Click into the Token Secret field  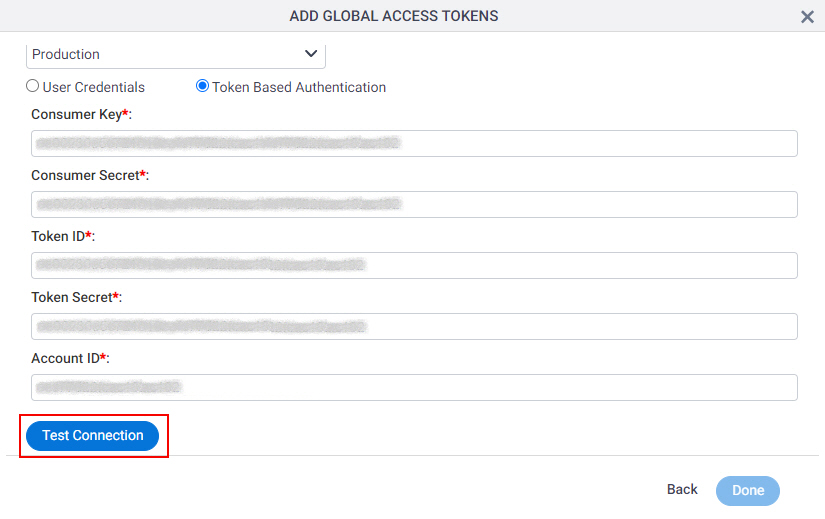tap(414, 326)
